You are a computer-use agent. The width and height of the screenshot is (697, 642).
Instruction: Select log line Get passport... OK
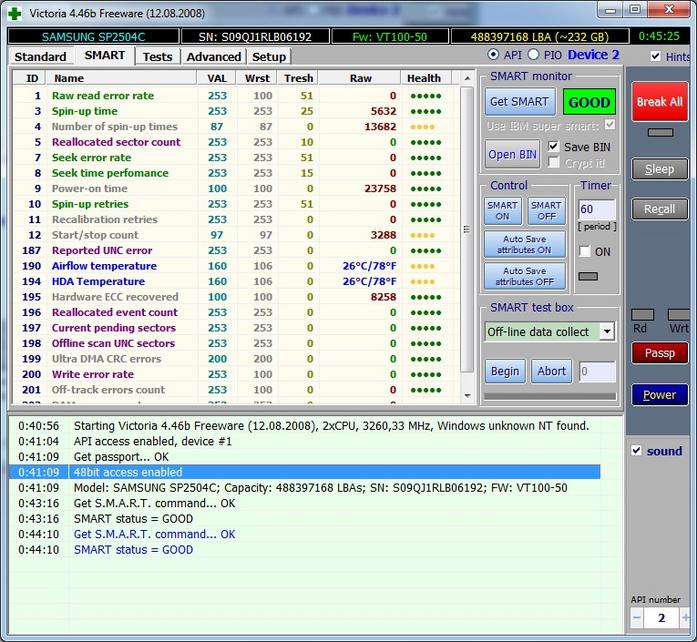click(305, 457)
